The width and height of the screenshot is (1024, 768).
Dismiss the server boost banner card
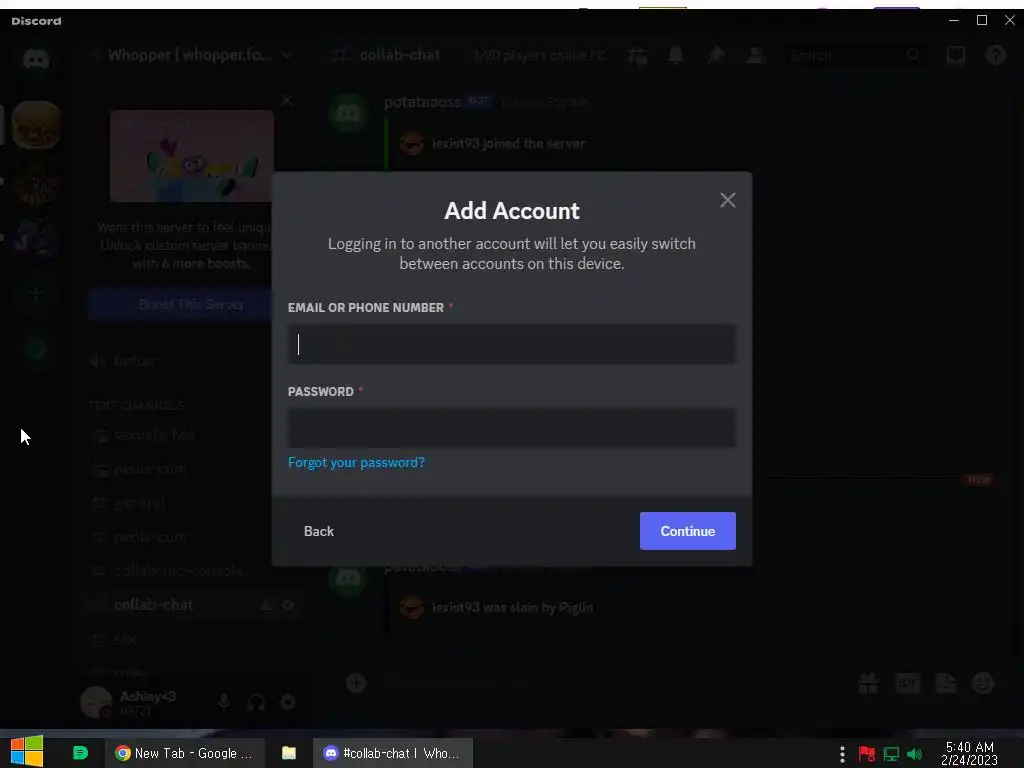(x=286, y=100)
